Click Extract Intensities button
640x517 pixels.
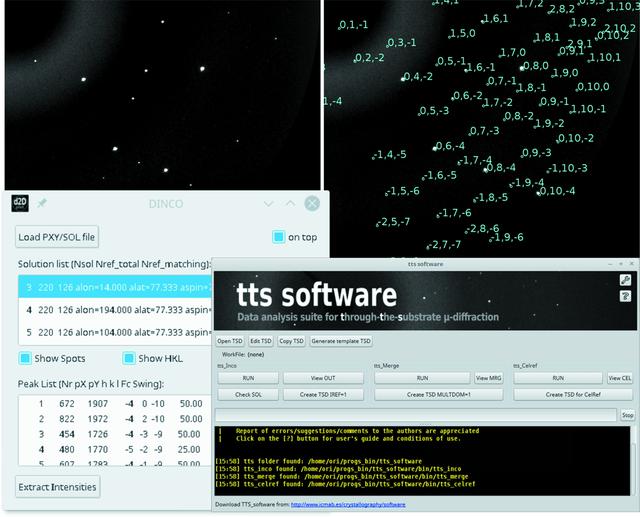(58, 487)
